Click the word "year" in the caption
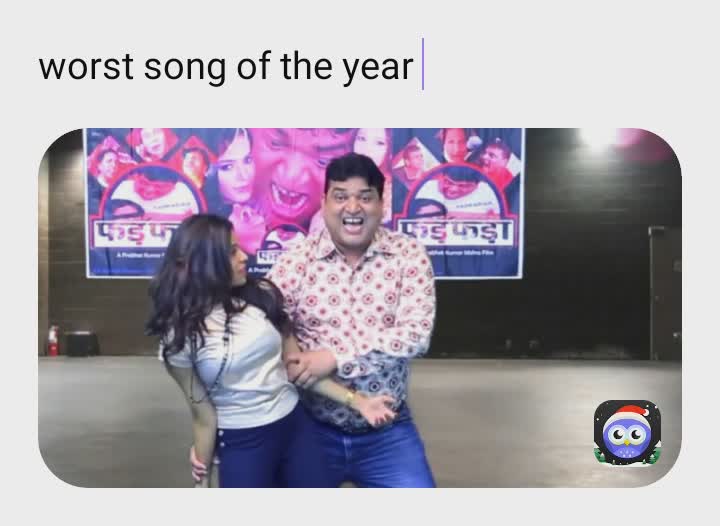 pyautogui.click(x=378, y=68)
